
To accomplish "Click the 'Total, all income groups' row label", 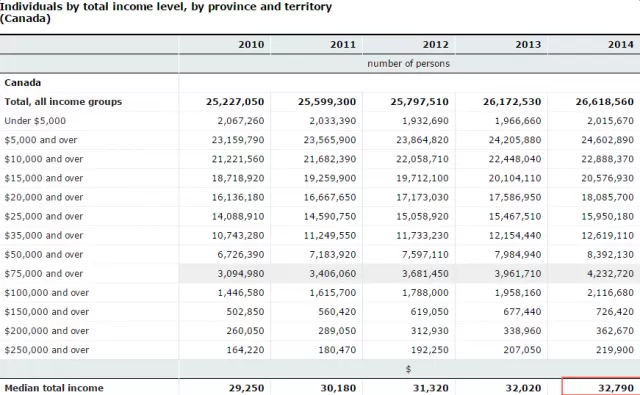I will tap(63, 102).
